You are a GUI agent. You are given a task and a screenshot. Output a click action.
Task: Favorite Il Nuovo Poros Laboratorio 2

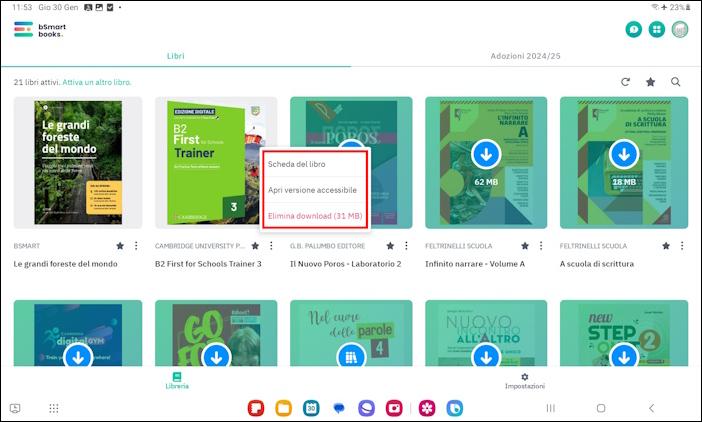point(390,246)
